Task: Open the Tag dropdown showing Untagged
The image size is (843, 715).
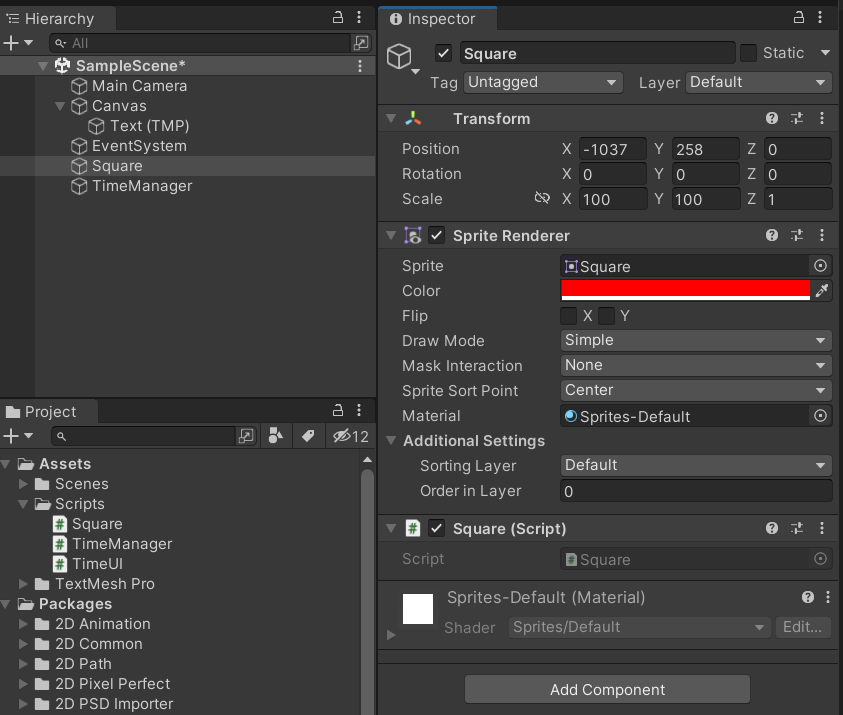Action: coord(542,83)
